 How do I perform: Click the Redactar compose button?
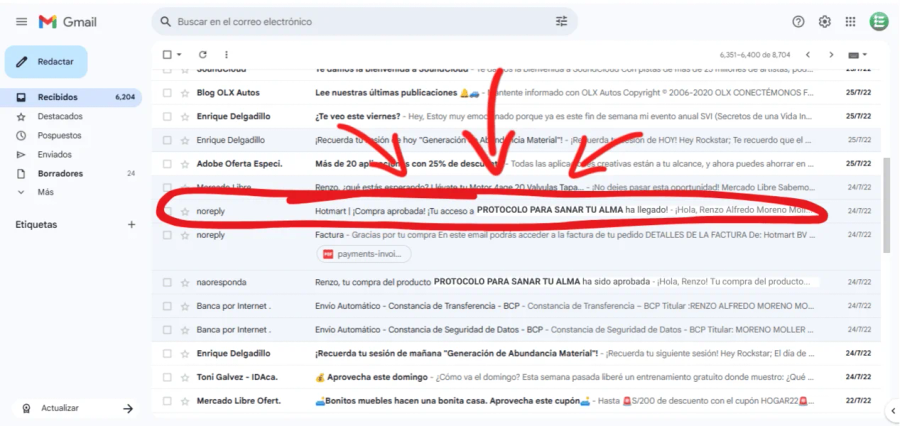(46, 61)
